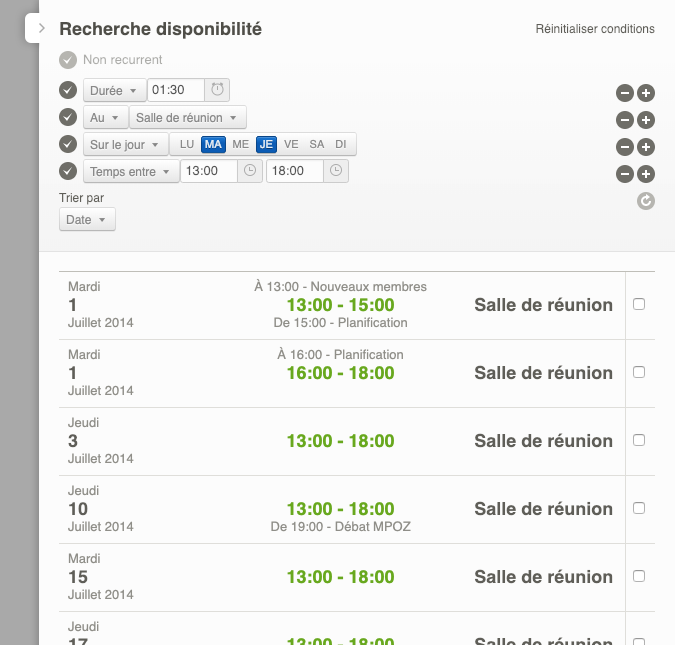Click the 01:30 duration input field
The width and height of the screenshot is (675, 645).
click(x=175, y=90)
